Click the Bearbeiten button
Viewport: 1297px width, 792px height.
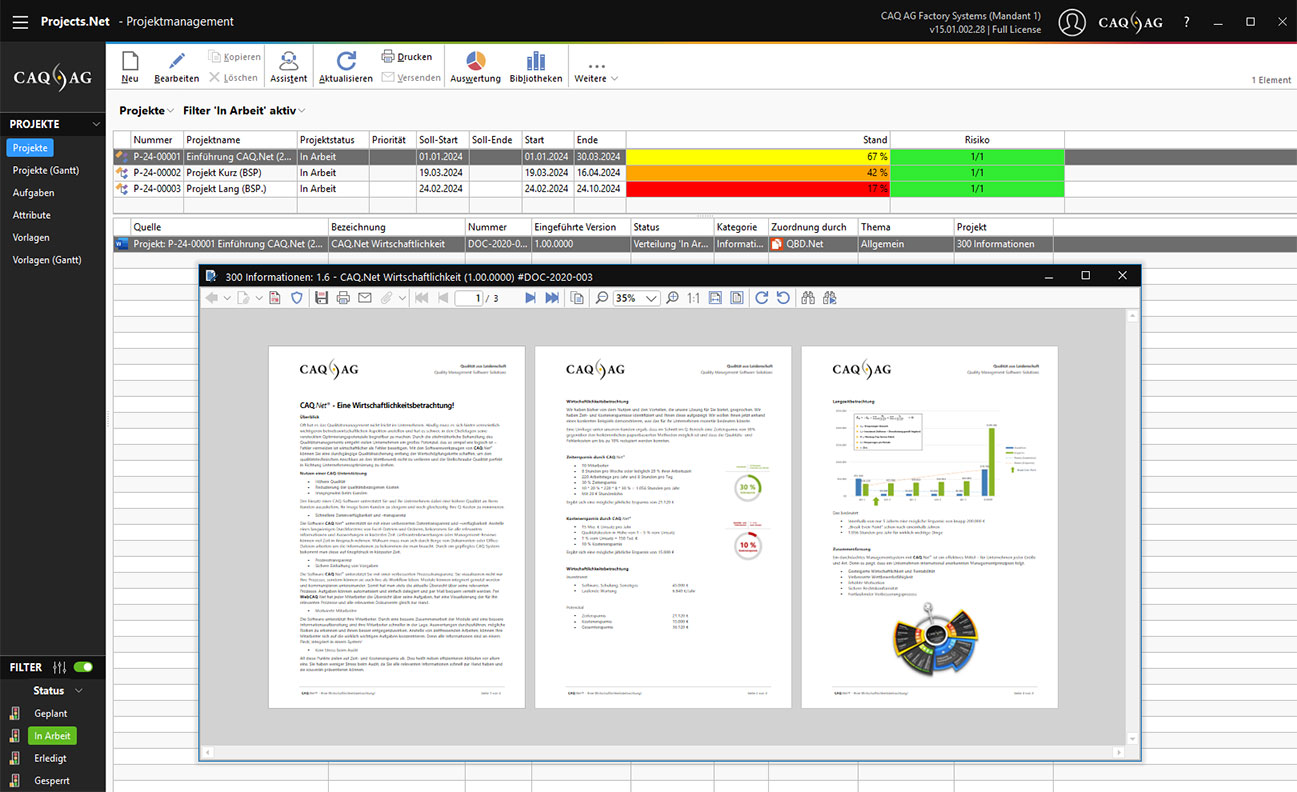pyautogui.click(x=177, y=66)
